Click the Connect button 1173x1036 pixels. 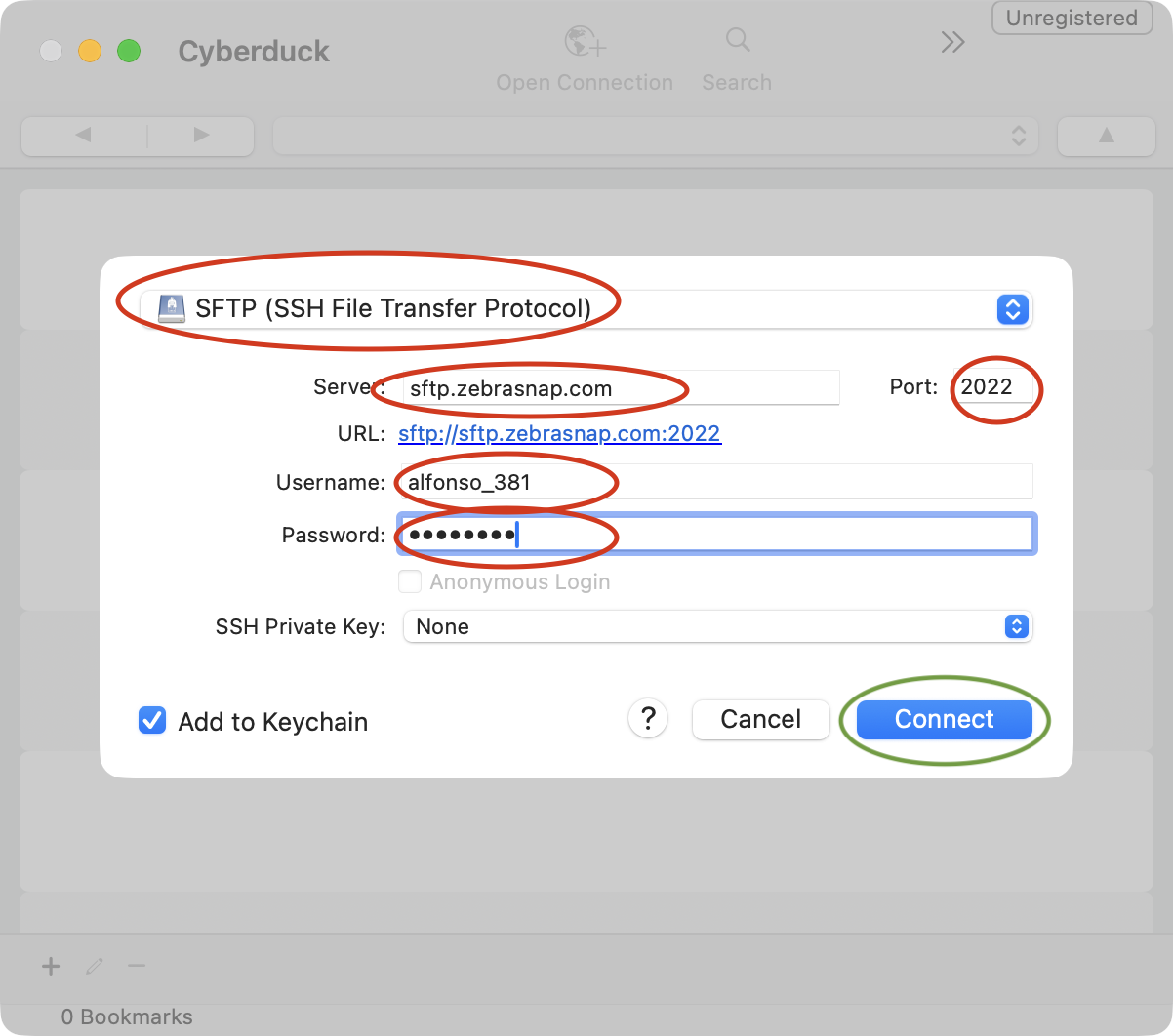tap(944, 719)
